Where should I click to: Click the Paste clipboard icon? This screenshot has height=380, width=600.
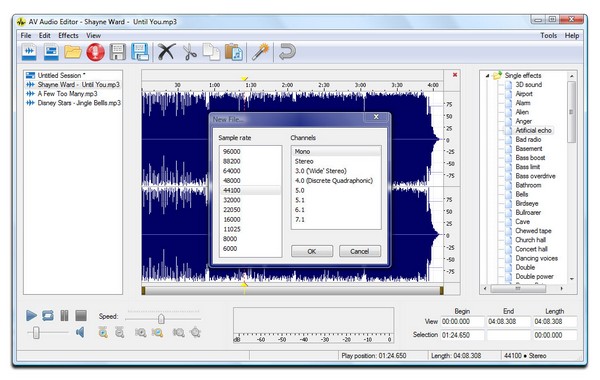(233, 52)
